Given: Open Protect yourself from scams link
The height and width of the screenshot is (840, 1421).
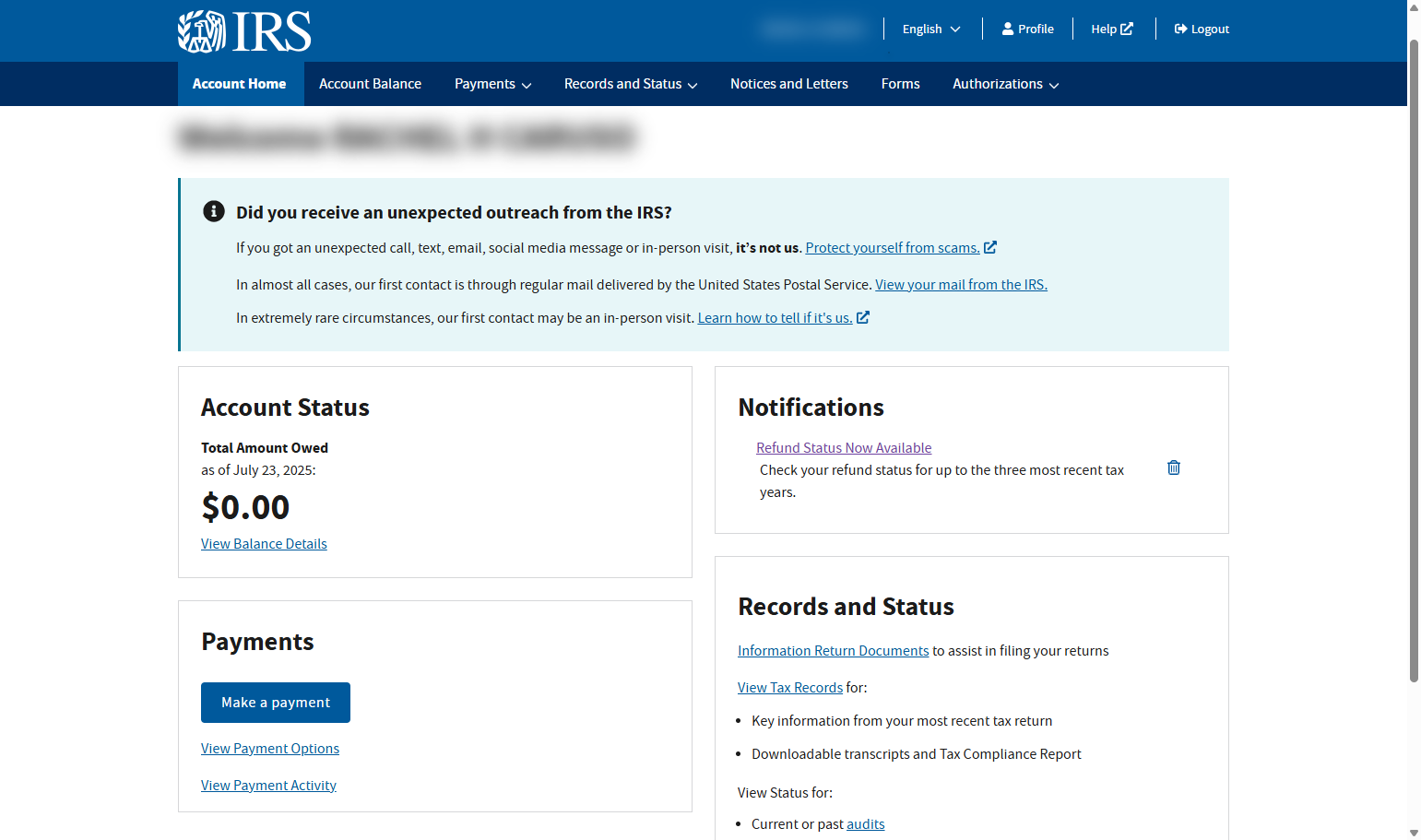Looking at the screenshot, I should click(893, 248).
